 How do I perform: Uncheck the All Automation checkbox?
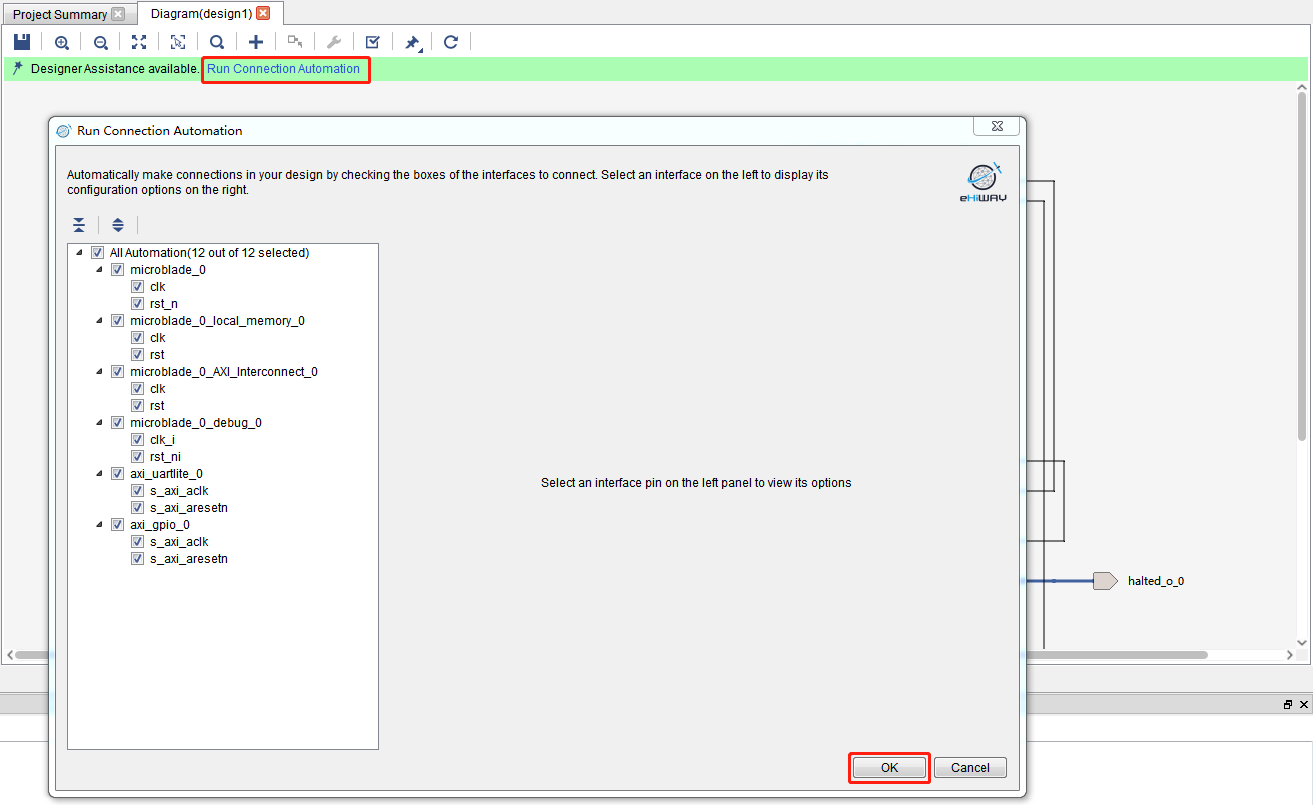pyautogui.click(x=97, y=253)
